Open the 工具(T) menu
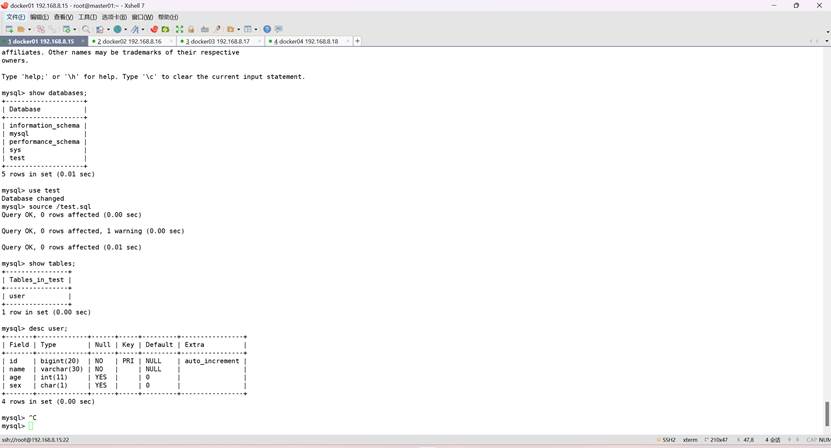 [87, 17]
